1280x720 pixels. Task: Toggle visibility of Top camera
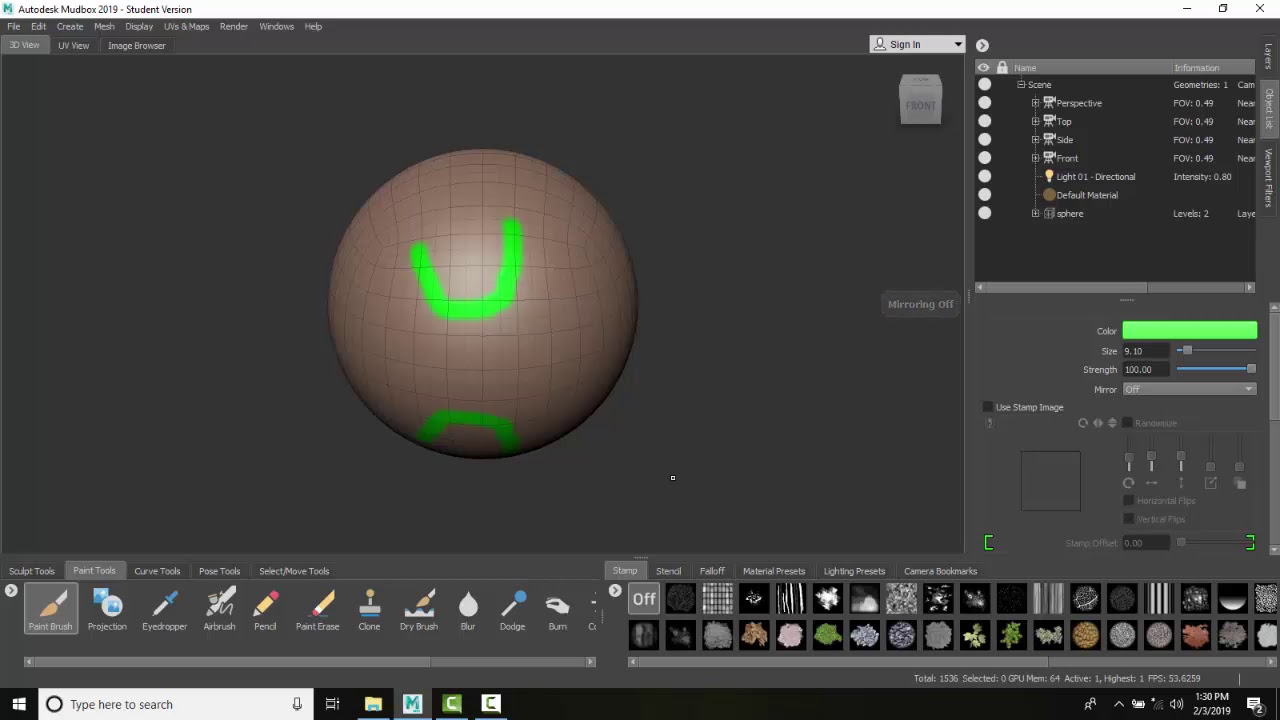tap(985, 122)
